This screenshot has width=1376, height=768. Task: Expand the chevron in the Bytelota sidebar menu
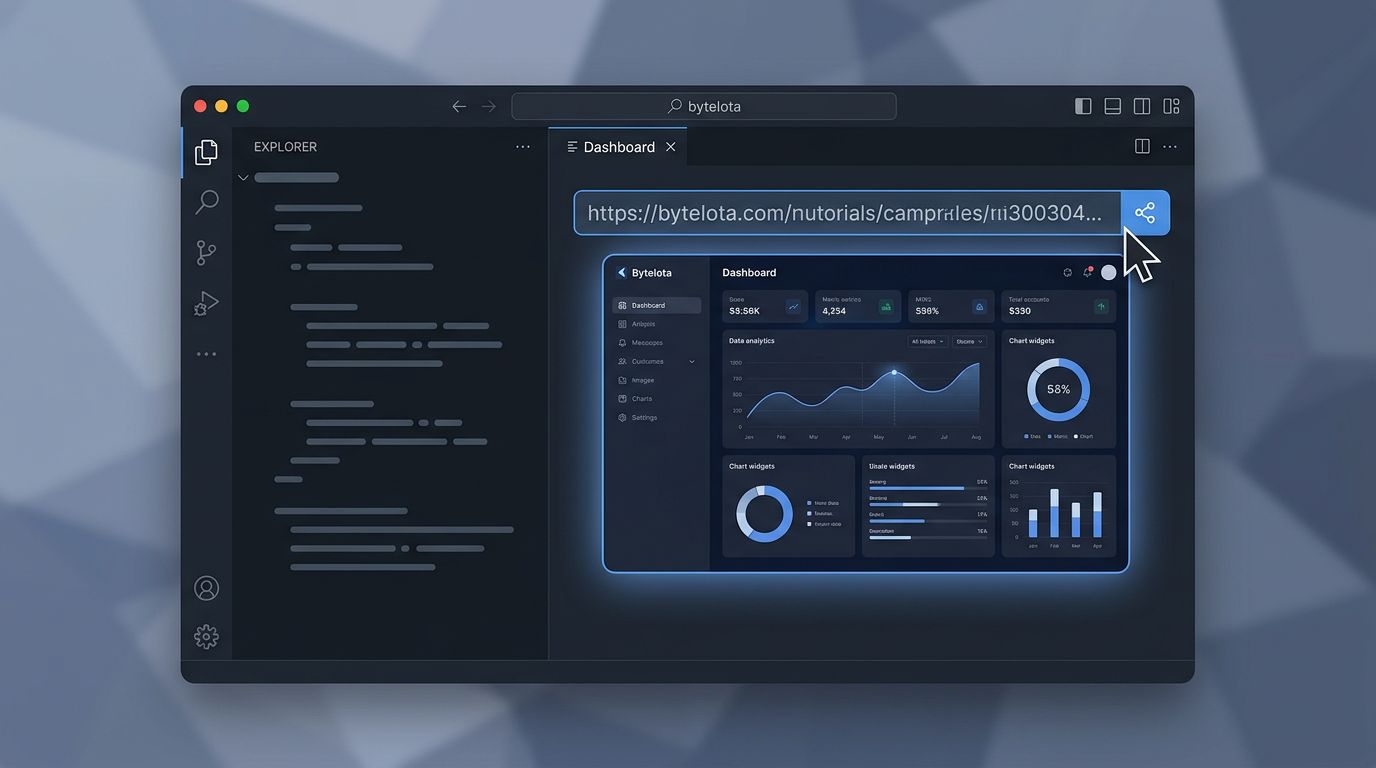(x=692, y=361)
